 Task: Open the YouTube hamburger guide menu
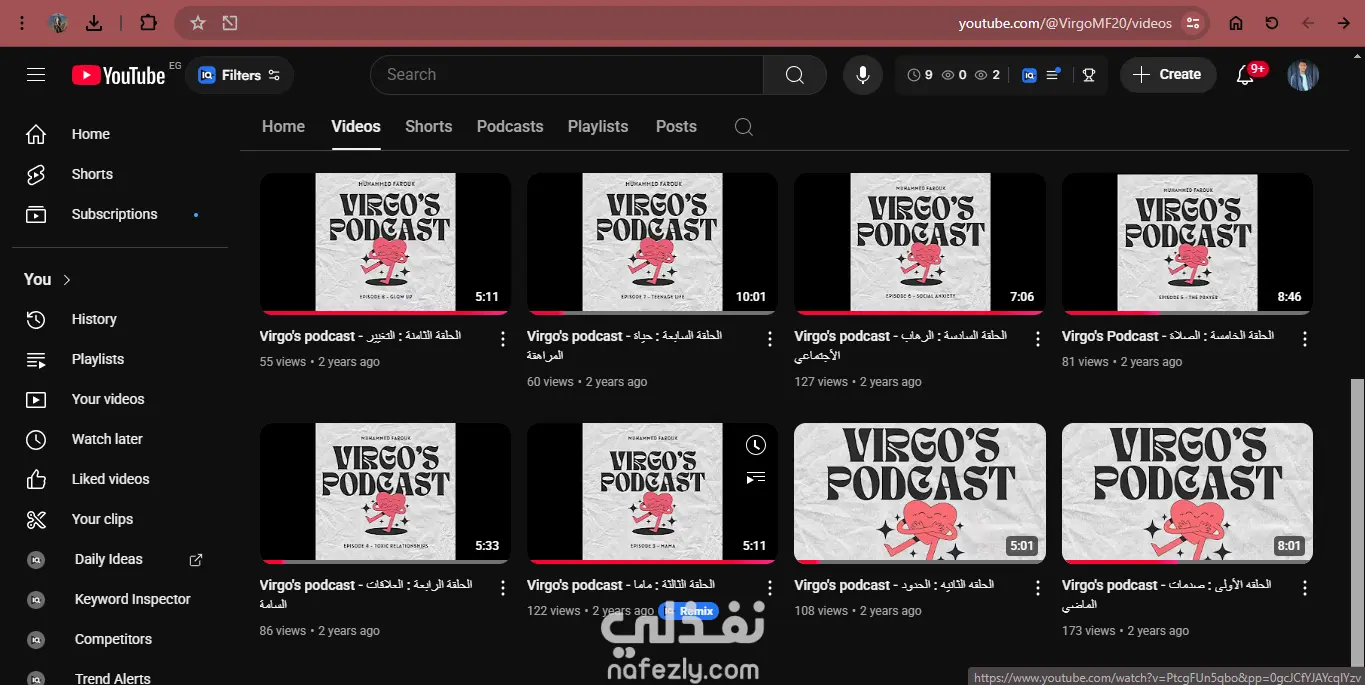[x=36, y=75]
